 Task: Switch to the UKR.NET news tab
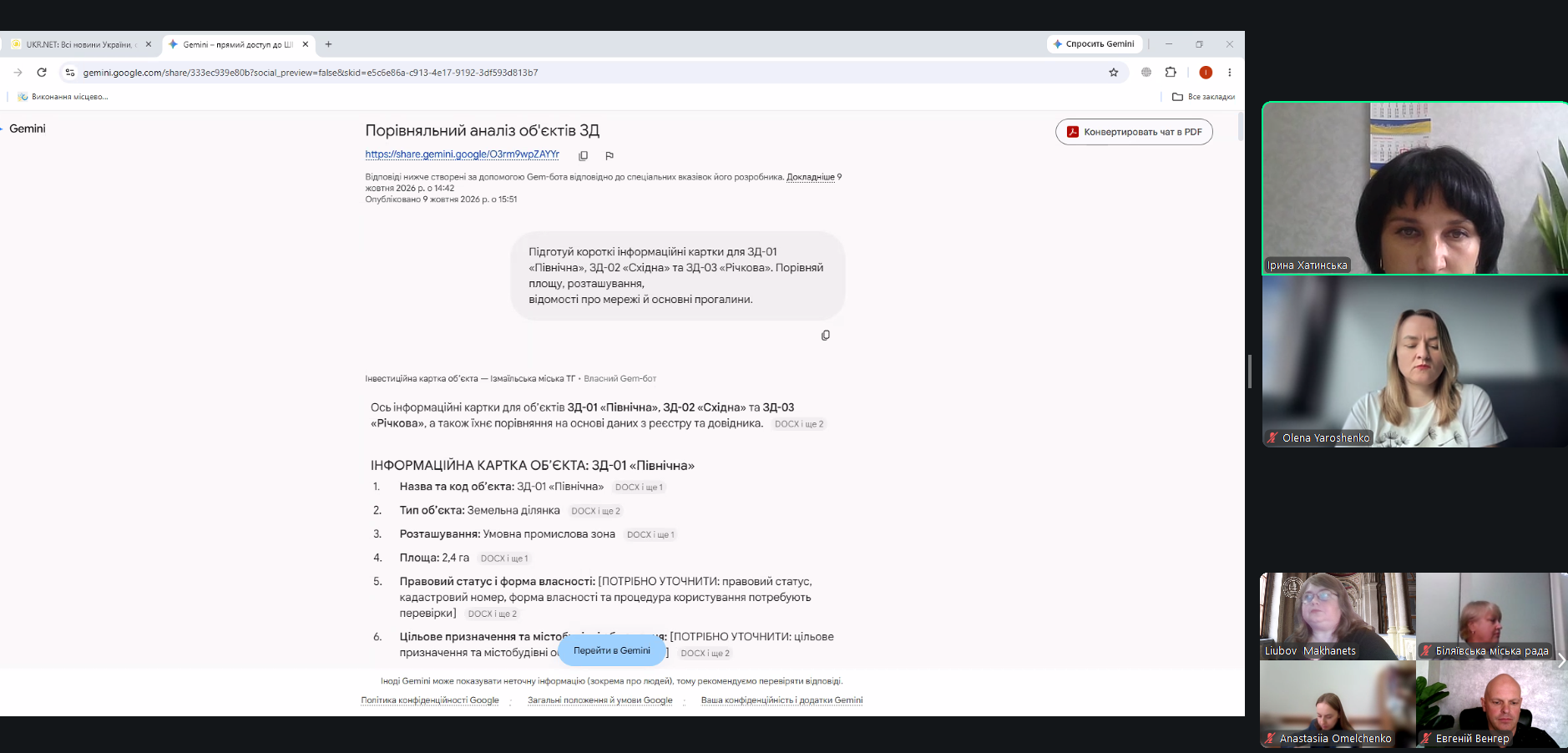tap(80, 44)
